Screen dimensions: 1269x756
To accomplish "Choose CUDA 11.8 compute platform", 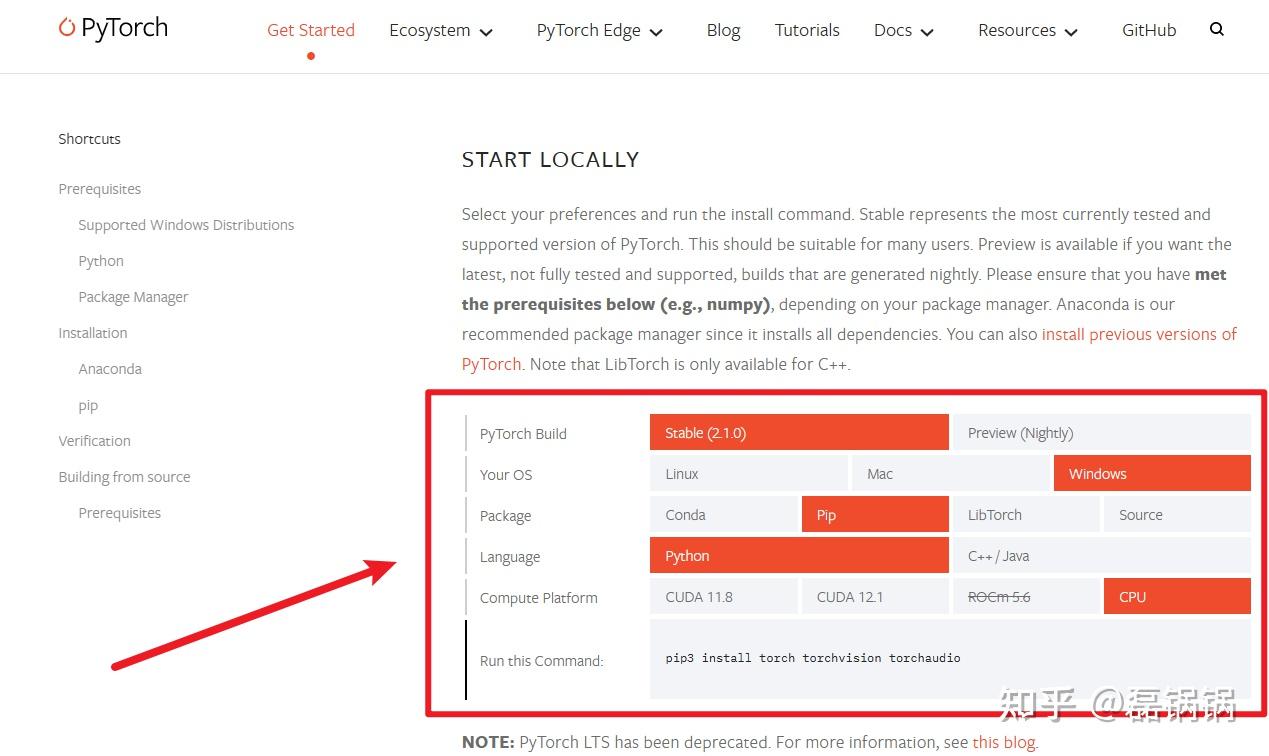I will pos(723,596).
